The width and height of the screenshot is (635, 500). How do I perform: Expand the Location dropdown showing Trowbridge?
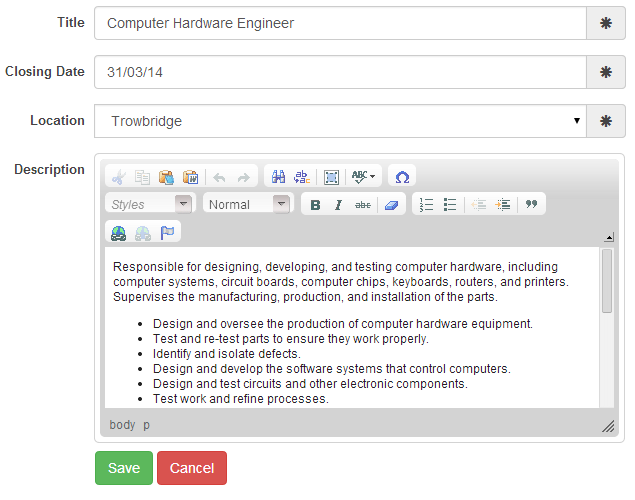pyautogui.click(x=339, y=122)
